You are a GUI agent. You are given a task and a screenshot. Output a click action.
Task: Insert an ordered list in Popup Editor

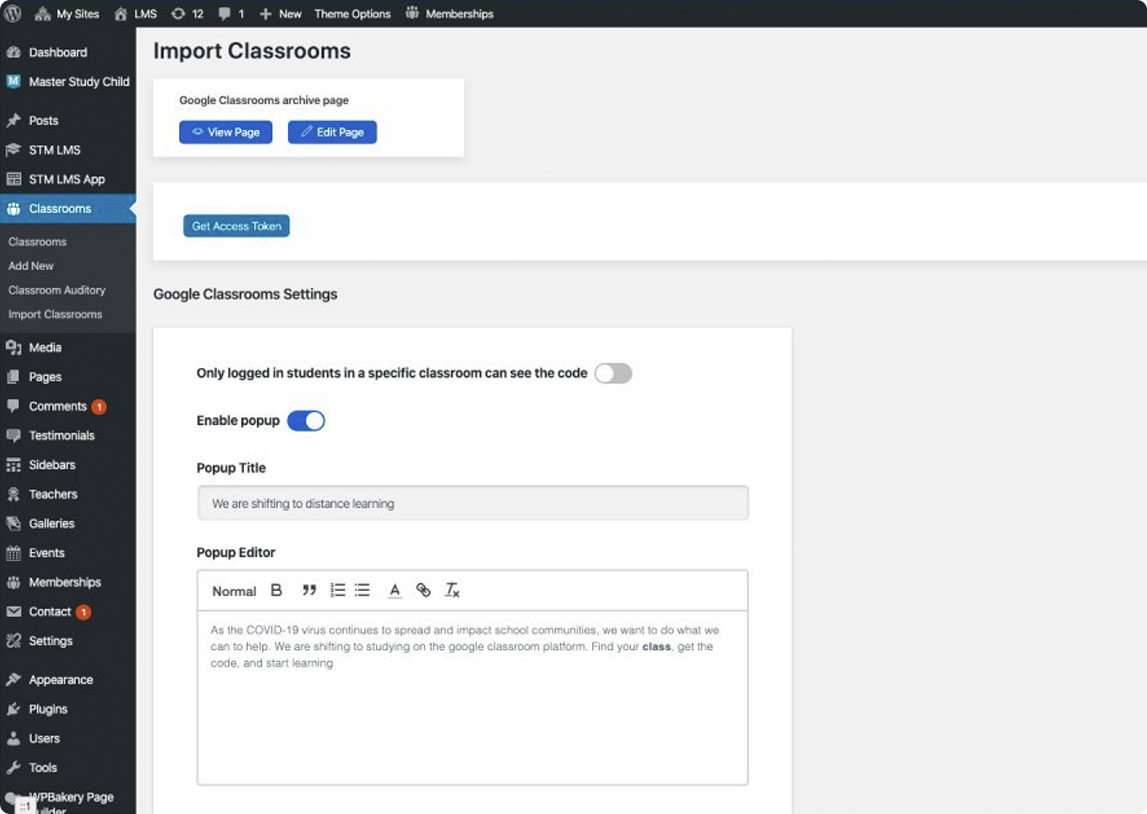coord(338,591)
